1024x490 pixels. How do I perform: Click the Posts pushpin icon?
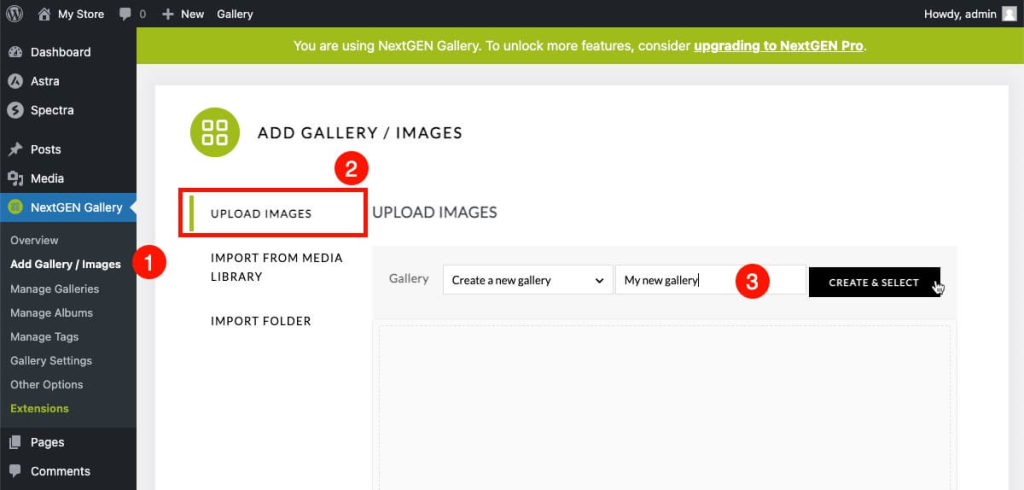pos(15,150)
